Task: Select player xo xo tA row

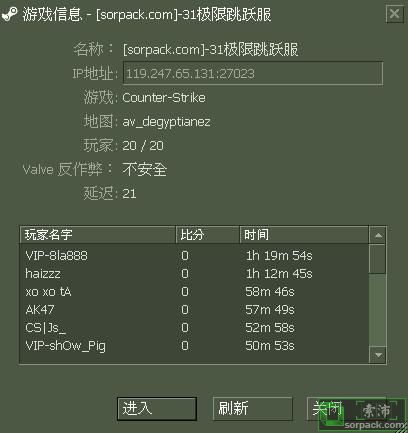Action: tap(194, 292)
